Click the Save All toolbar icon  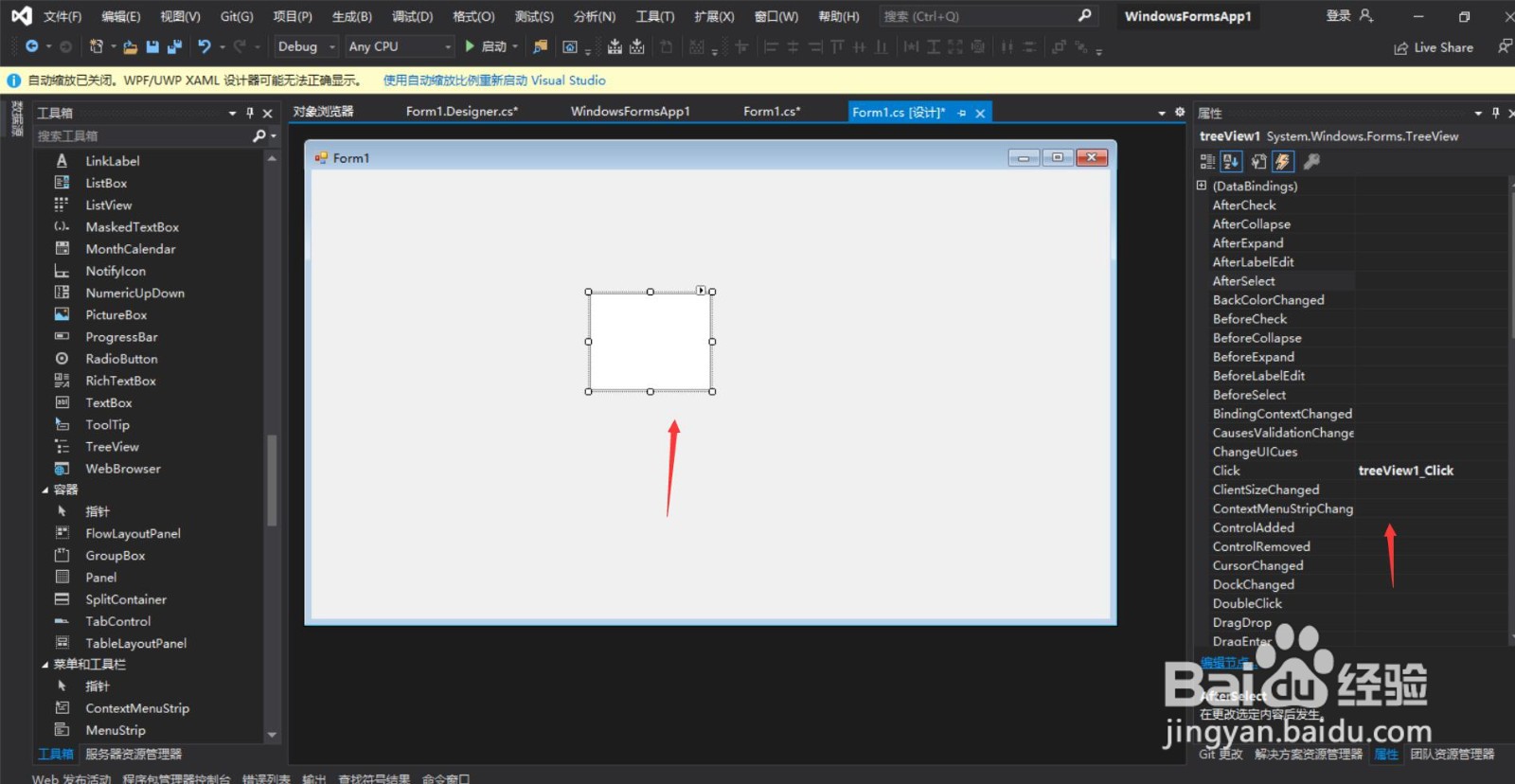(174, 46)
